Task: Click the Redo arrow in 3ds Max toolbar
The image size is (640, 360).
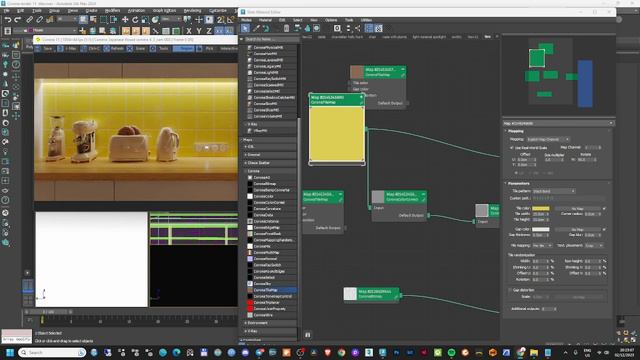Action: click(x=18, y=20)
